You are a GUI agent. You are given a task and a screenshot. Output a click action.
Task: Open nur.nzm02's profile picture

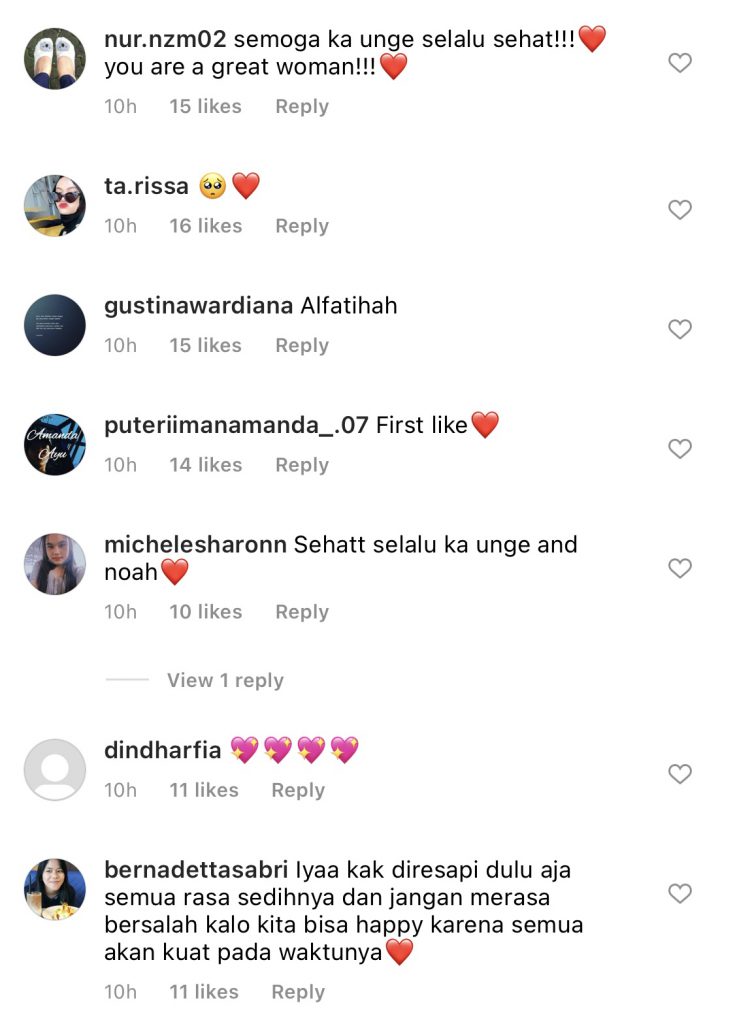[55, 59]
